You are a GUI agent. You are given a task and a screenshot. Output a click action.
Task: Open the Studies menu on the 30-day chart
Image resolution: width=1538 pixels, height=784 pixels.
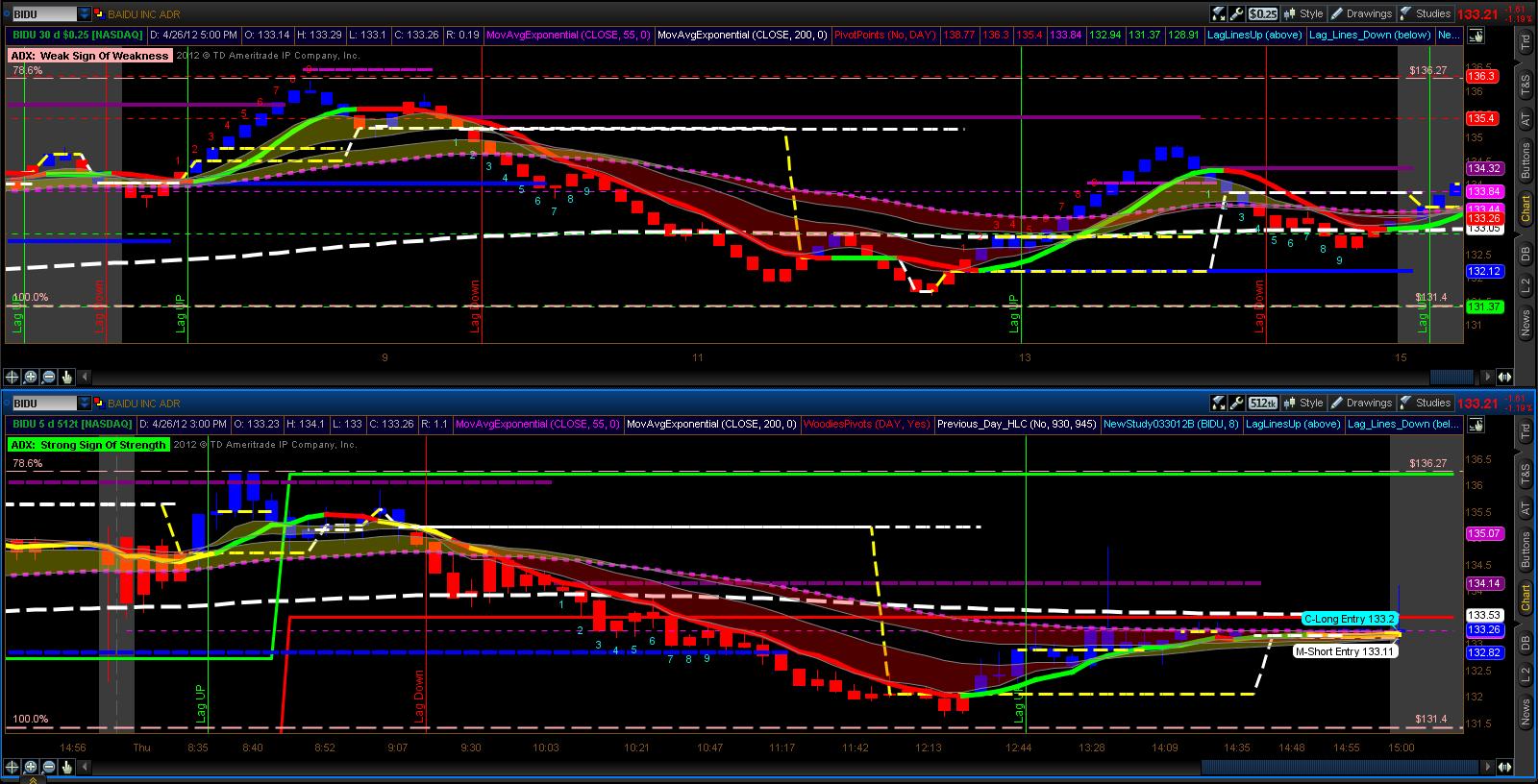point(1426,13)
